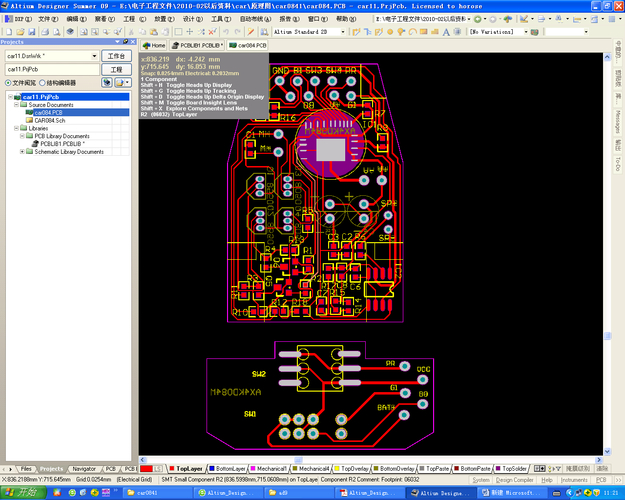Collapse the Libraries tree node
The image size is (625, 500).
point(16,128)
